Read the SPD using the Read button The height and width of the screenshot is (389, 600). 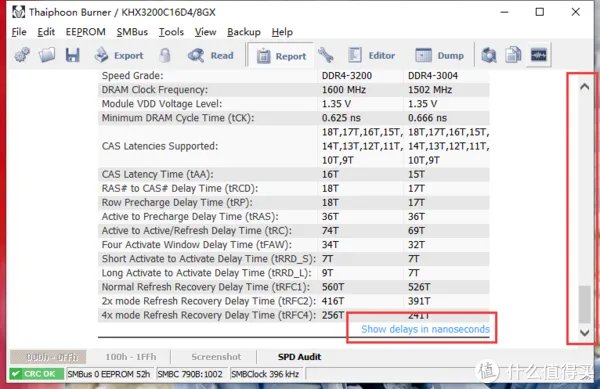210,55
